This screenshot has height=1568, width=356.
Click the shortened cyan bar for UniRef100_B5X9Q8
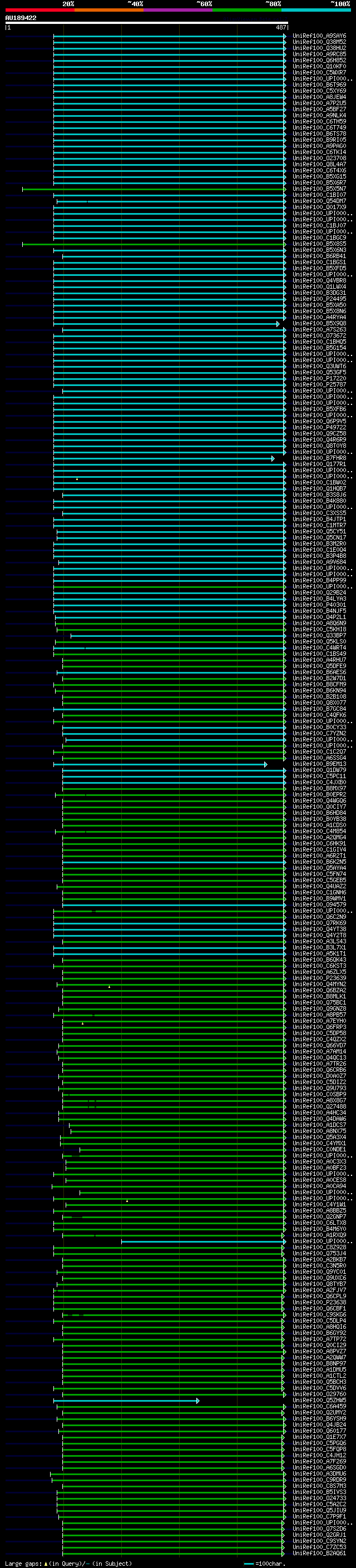(166, 324)
